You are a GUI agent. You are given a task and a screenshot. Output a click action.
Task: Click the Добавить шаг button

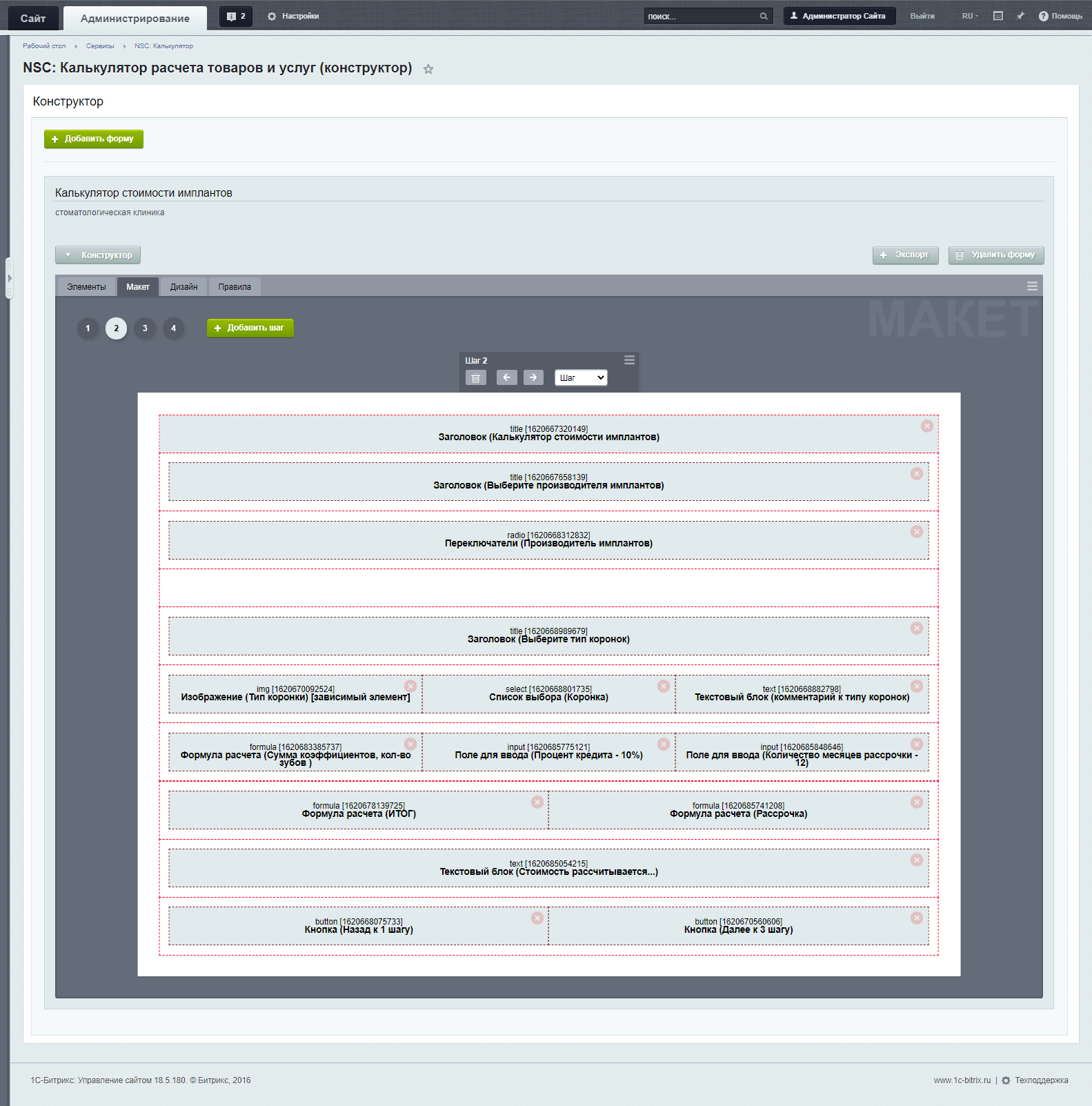tap(250, 328)
